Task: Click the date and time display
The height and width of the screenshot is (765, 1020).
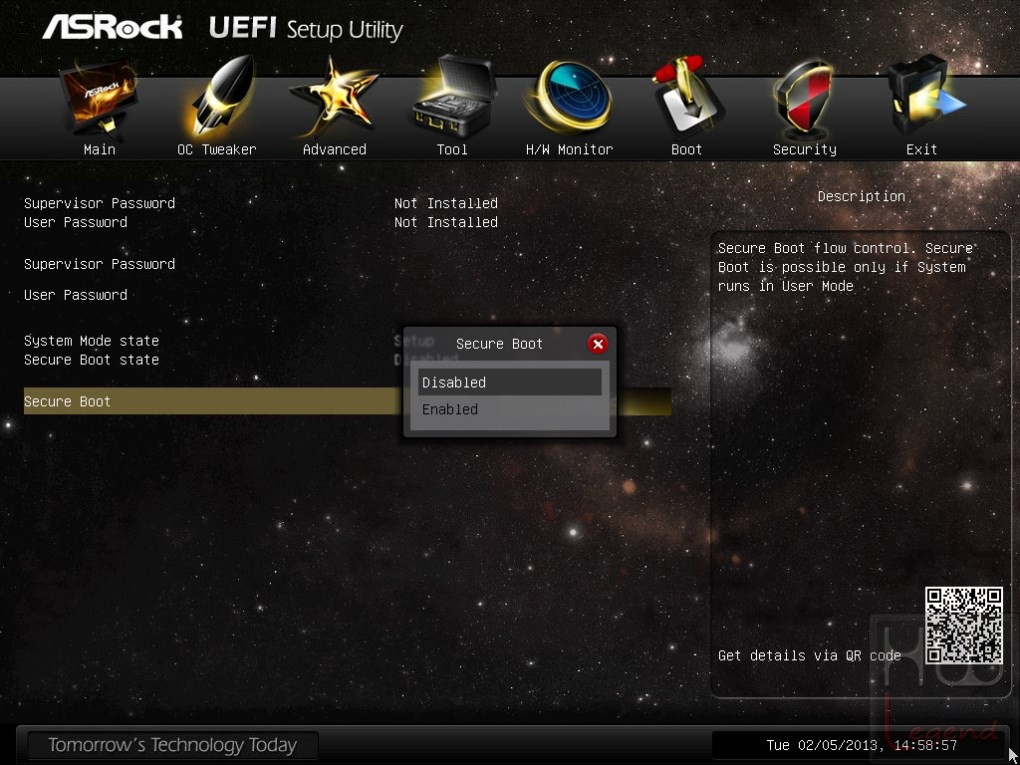Action: click(862, 745)
